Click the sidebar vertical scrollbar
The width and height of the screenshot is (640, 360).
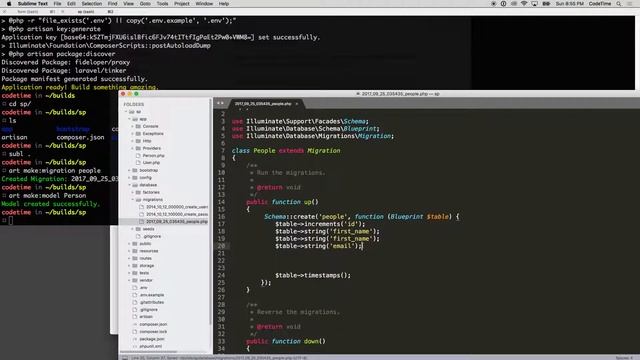[x=211, y=212]
